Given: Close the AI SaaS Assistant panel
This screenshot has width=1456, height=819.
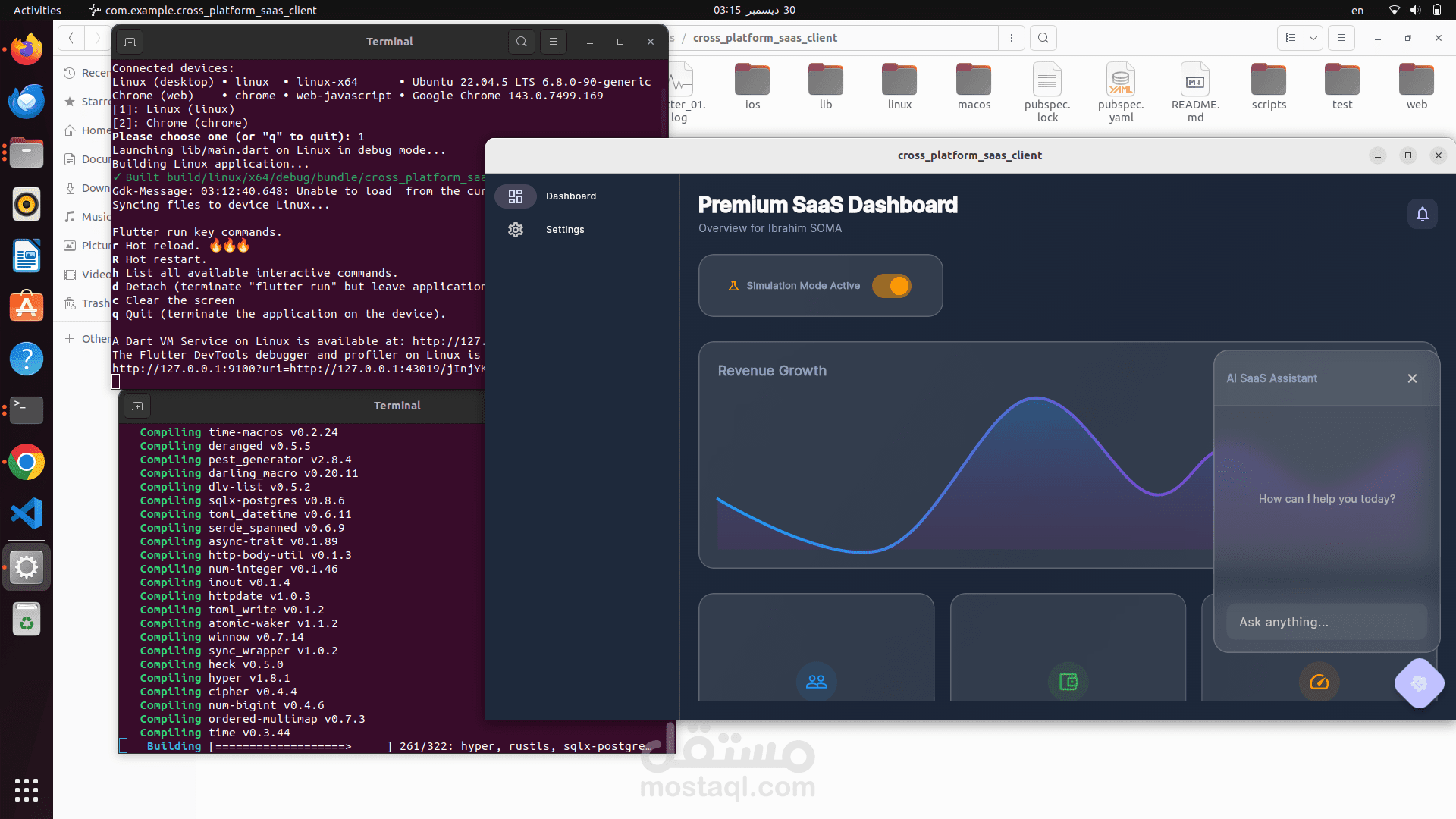Looking at the screenshot, I should coord(1412,378).
